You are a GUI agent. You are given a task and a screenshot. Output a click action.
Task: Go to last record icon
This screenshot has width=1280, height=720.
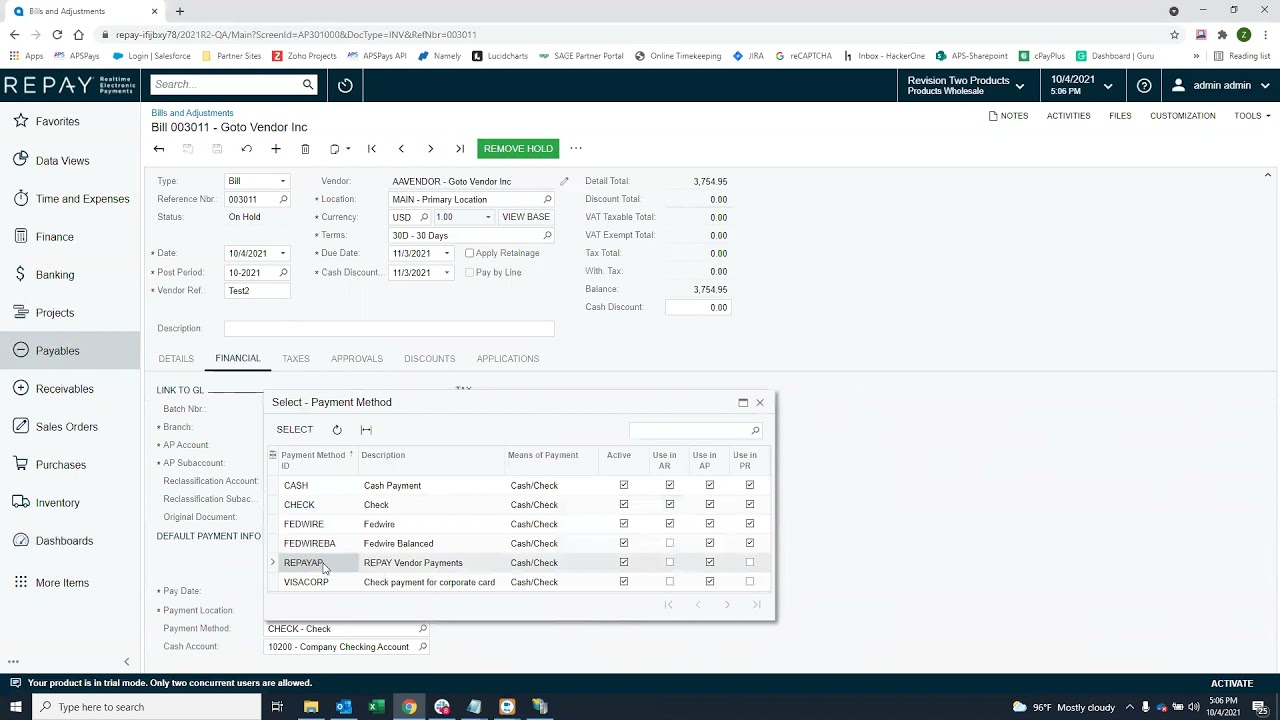[460, 149]
